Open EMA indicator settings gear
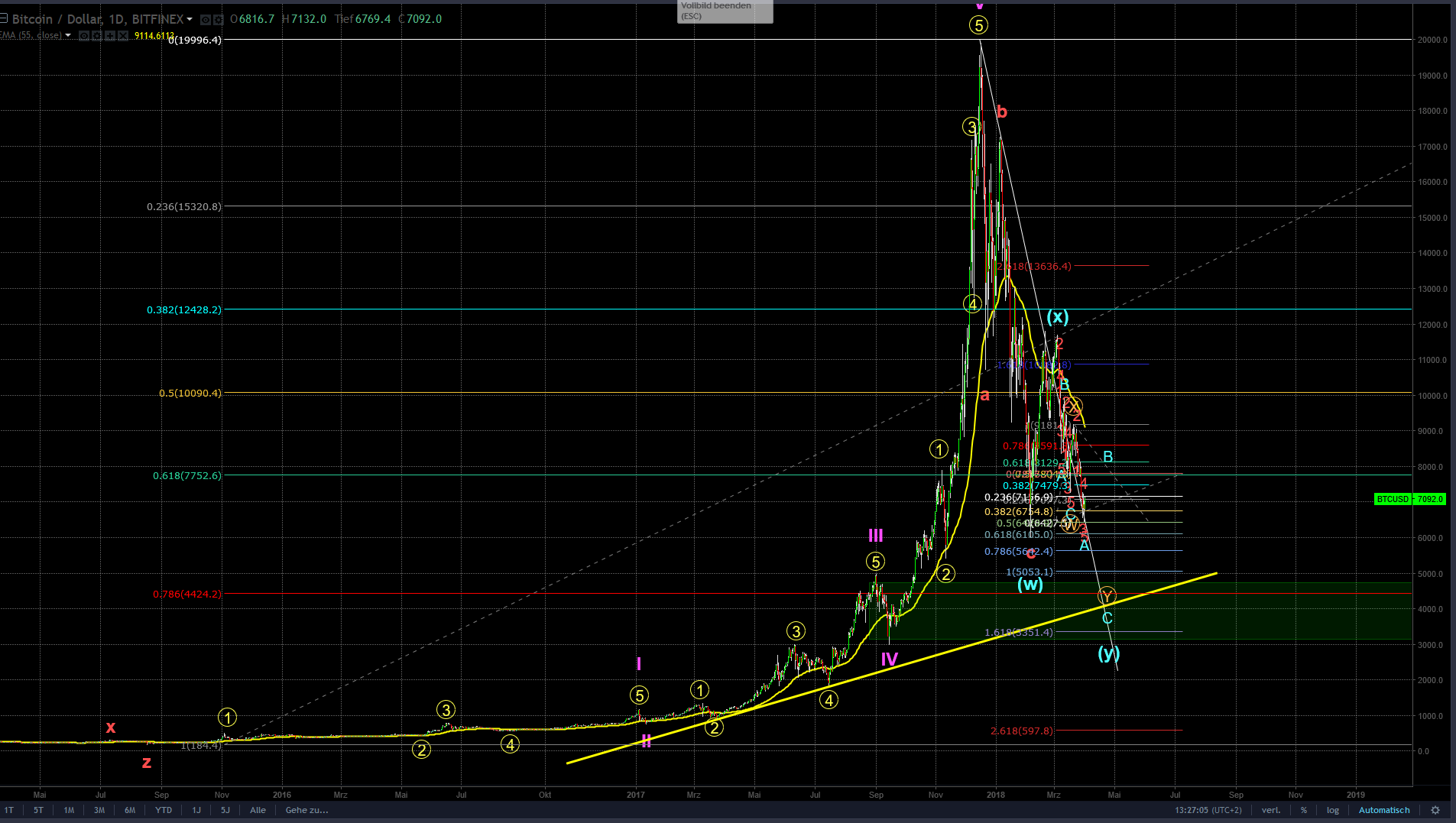The height and width of the screenshot is (823, 1456). tap(97, 36)
